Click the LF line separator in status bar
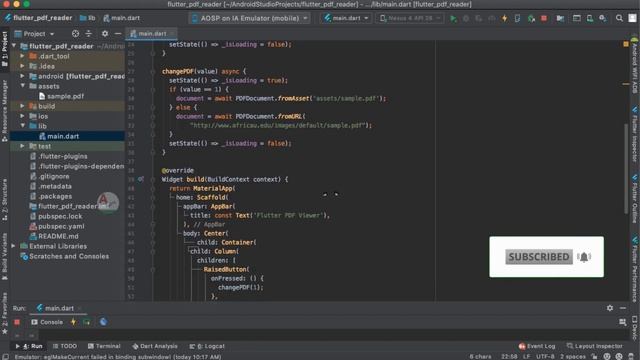 [527, 357]
